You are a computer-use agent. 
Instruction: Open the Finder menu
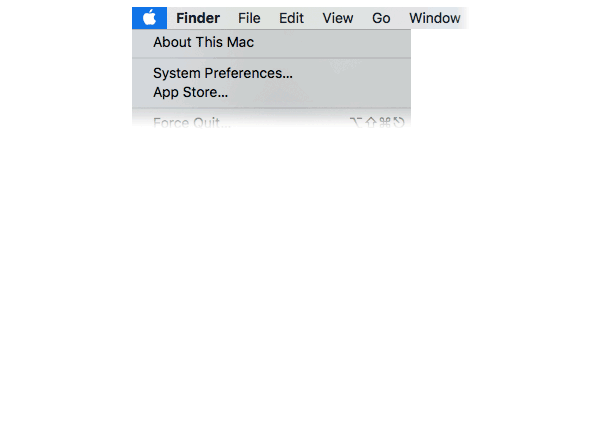click(198, 18)
